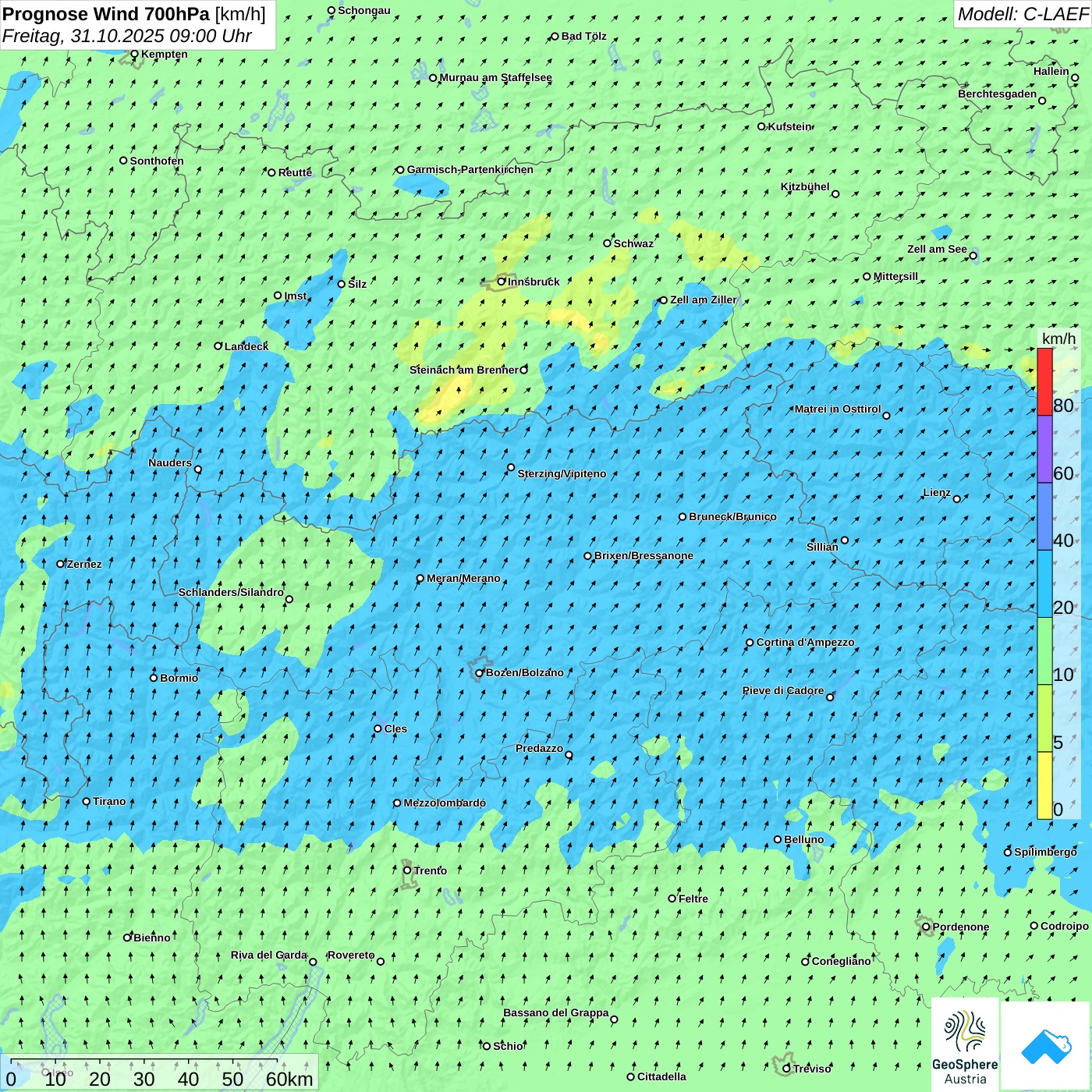Click the Tirano location dot
The image size is (1092, 1092).
[87, 801]
